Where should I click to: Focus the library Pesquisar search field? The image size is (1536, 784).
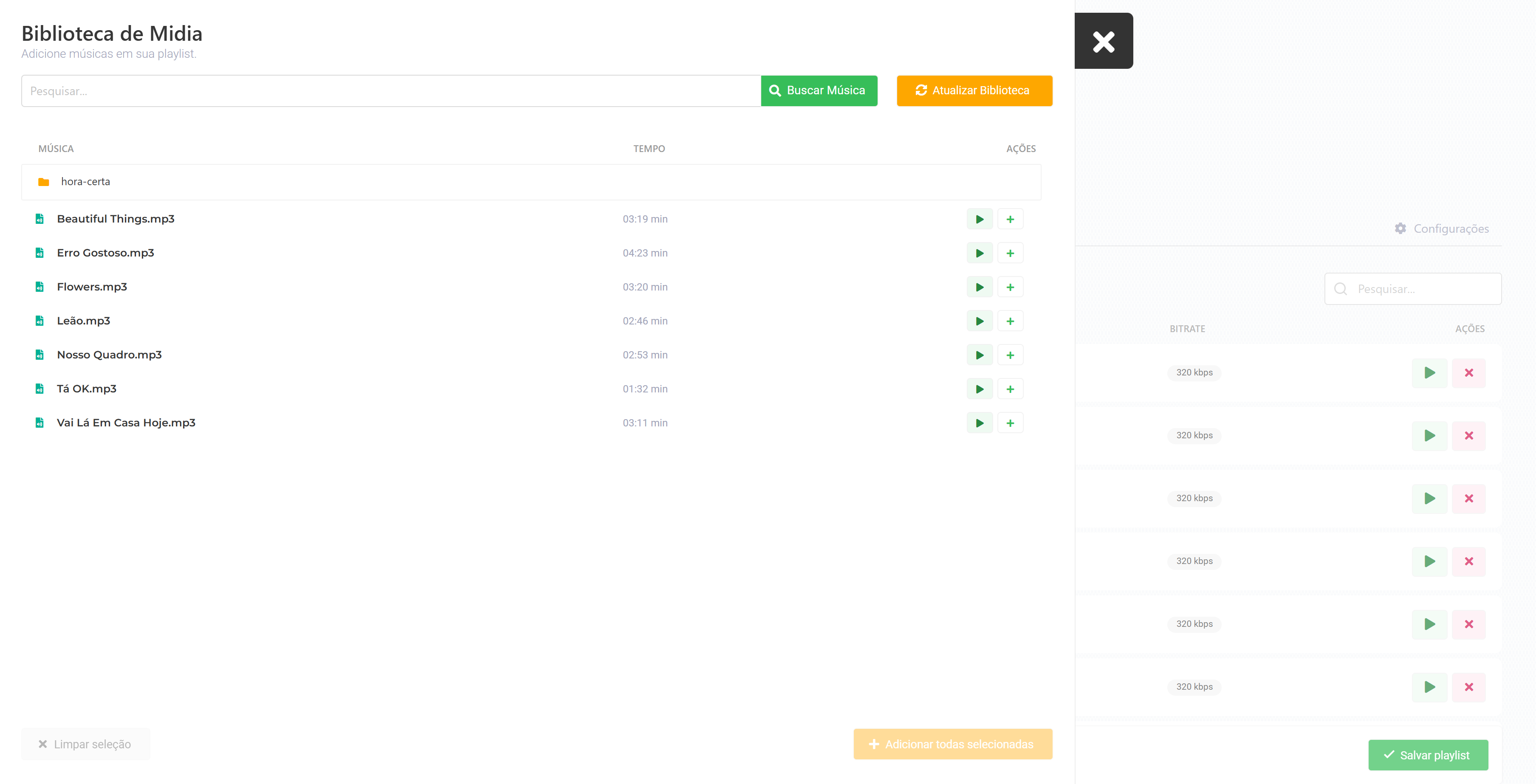390,91
